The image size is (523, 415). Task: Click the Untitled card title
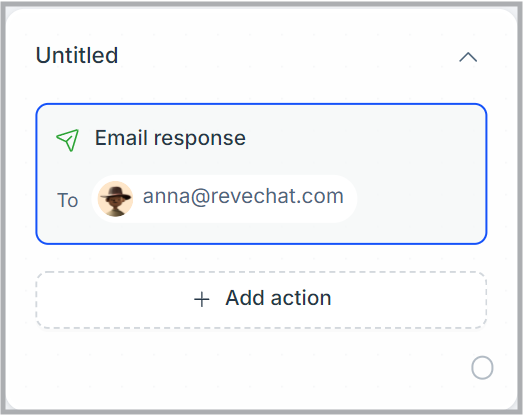click(77, 55)
